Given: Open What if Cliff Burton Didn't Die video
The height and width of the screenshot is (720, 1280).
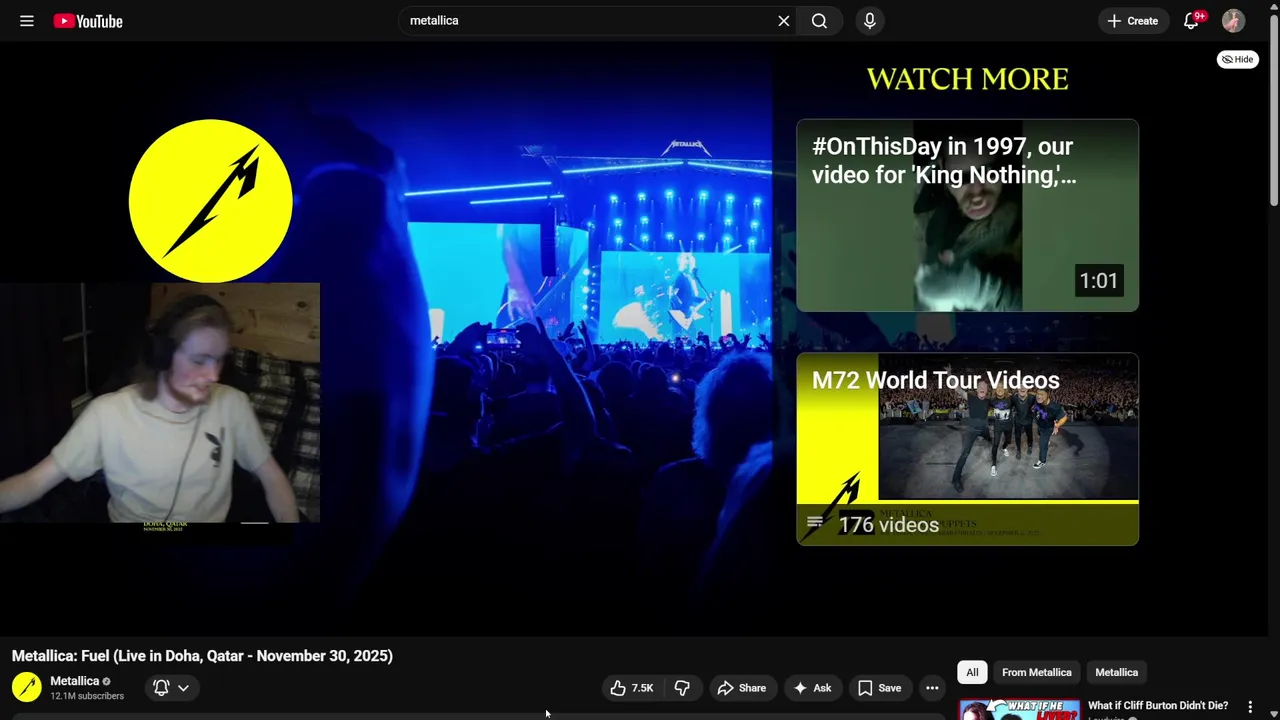Looking at the screenshot, I should coord(1158,706).
